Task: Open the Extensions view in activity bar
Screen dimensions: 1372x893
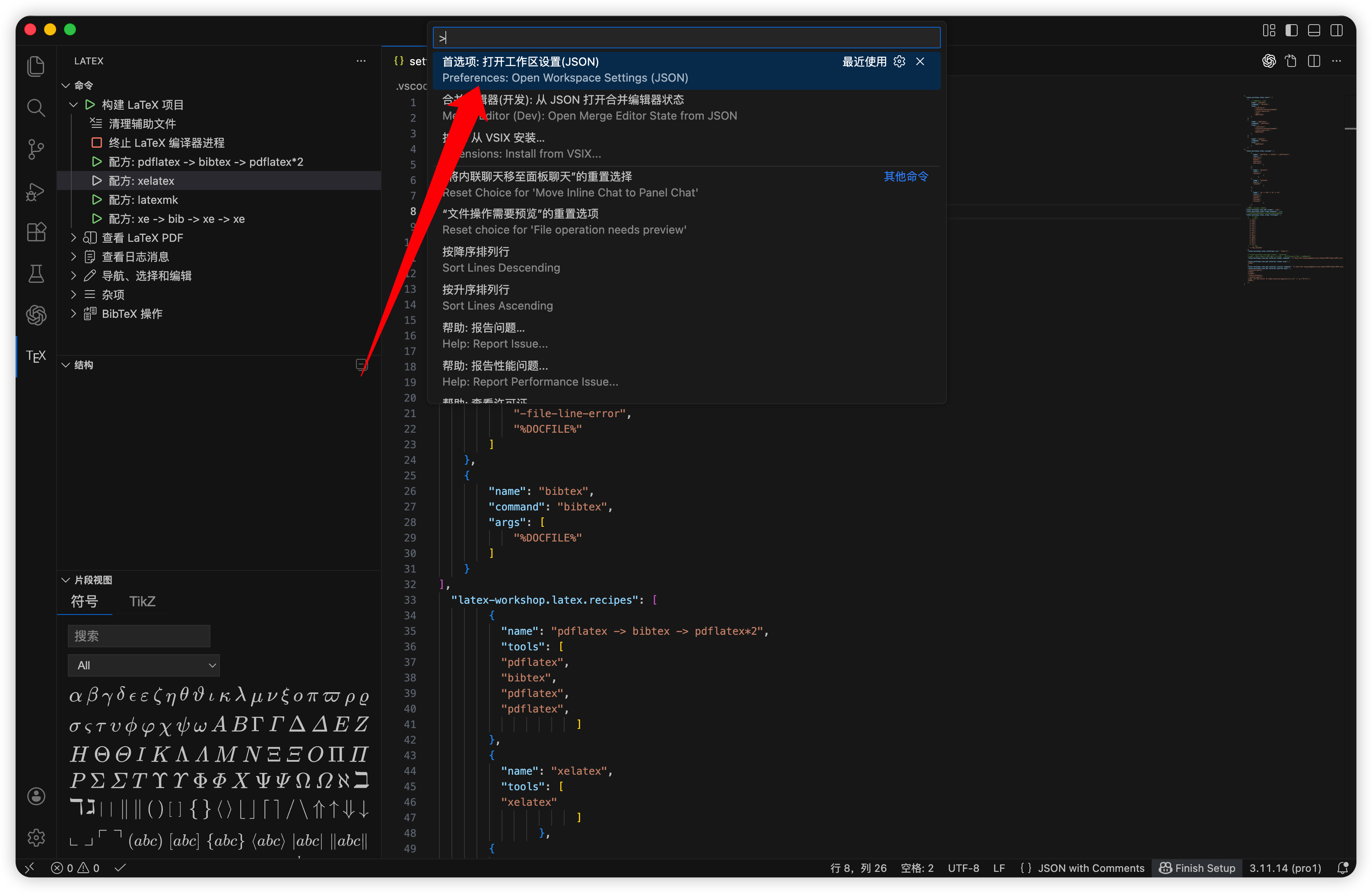Action: click(x=36, y=232)
